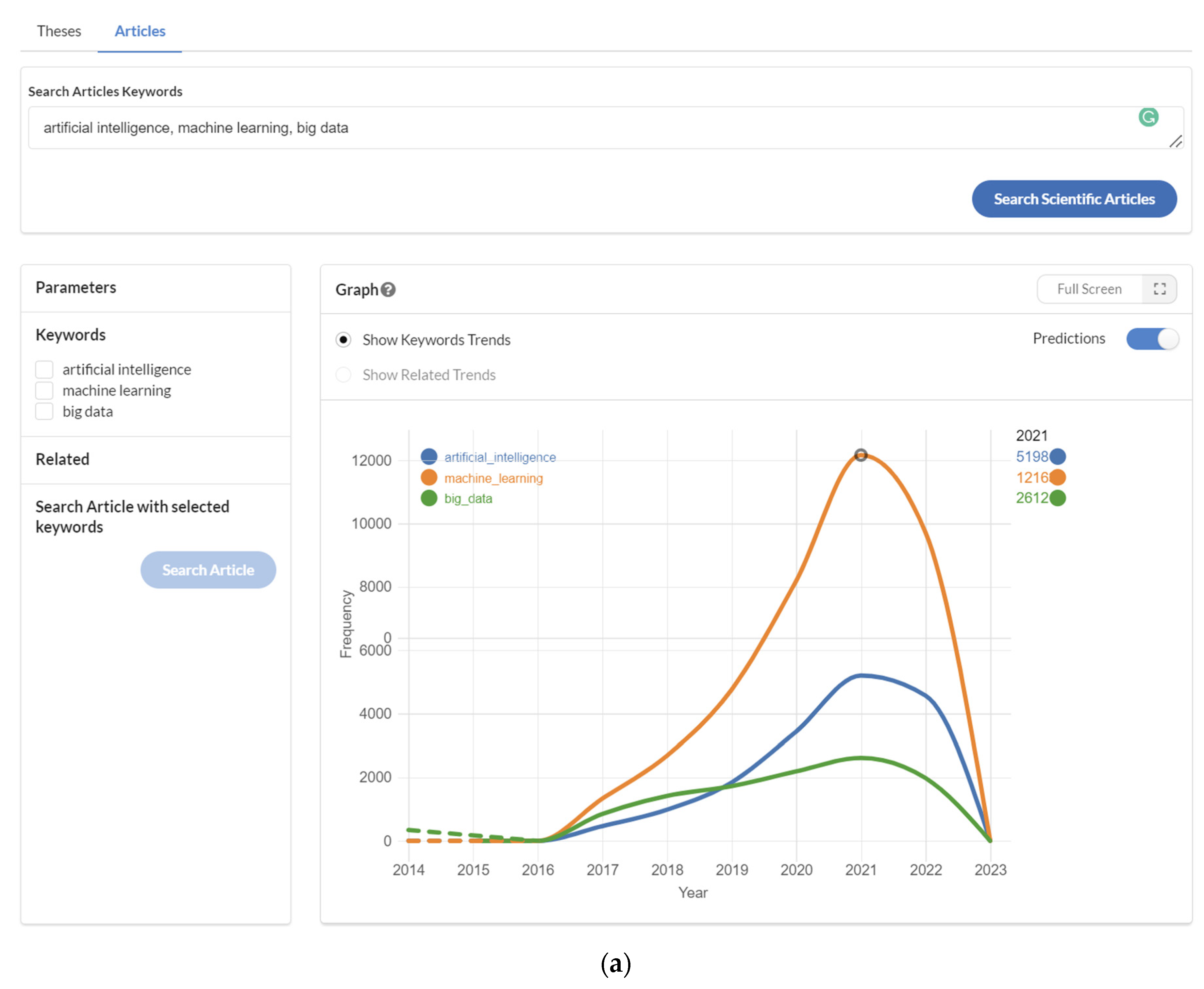Image resolution: width=1204 pixels, height=989 pixels.
Task: Click the 2021 peak marker on the orange curve
Action: pyautogui.click(x=861, y=454)
